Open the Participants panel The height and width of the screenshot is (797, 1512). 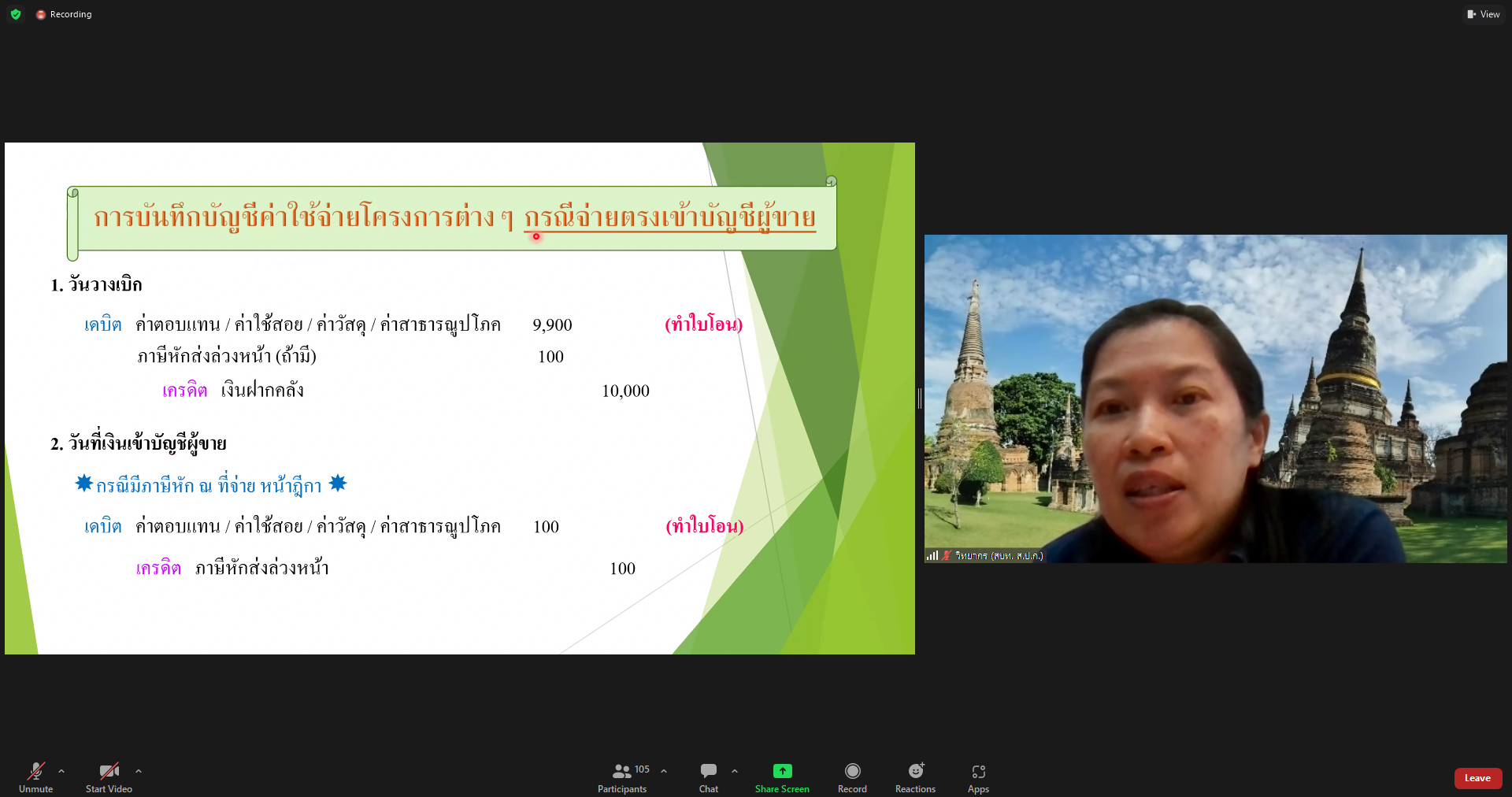[x=622, y=777]
